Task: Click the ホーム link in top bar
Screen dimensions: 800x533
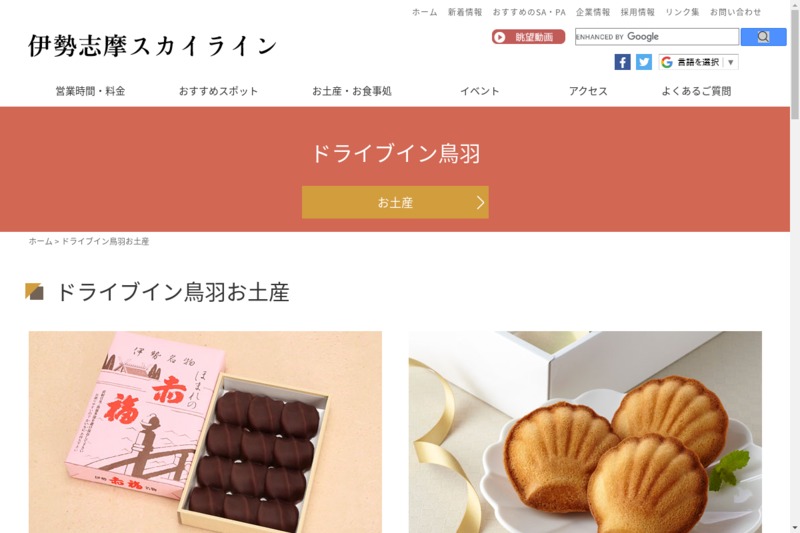Action: [x=424, y=12]
